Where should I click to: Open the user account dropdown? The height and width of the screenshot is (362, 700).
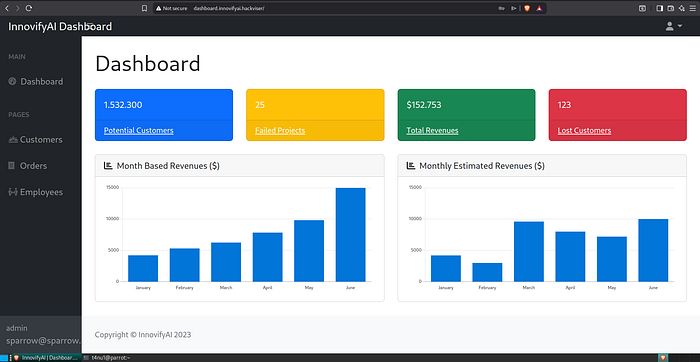point(674,26)
